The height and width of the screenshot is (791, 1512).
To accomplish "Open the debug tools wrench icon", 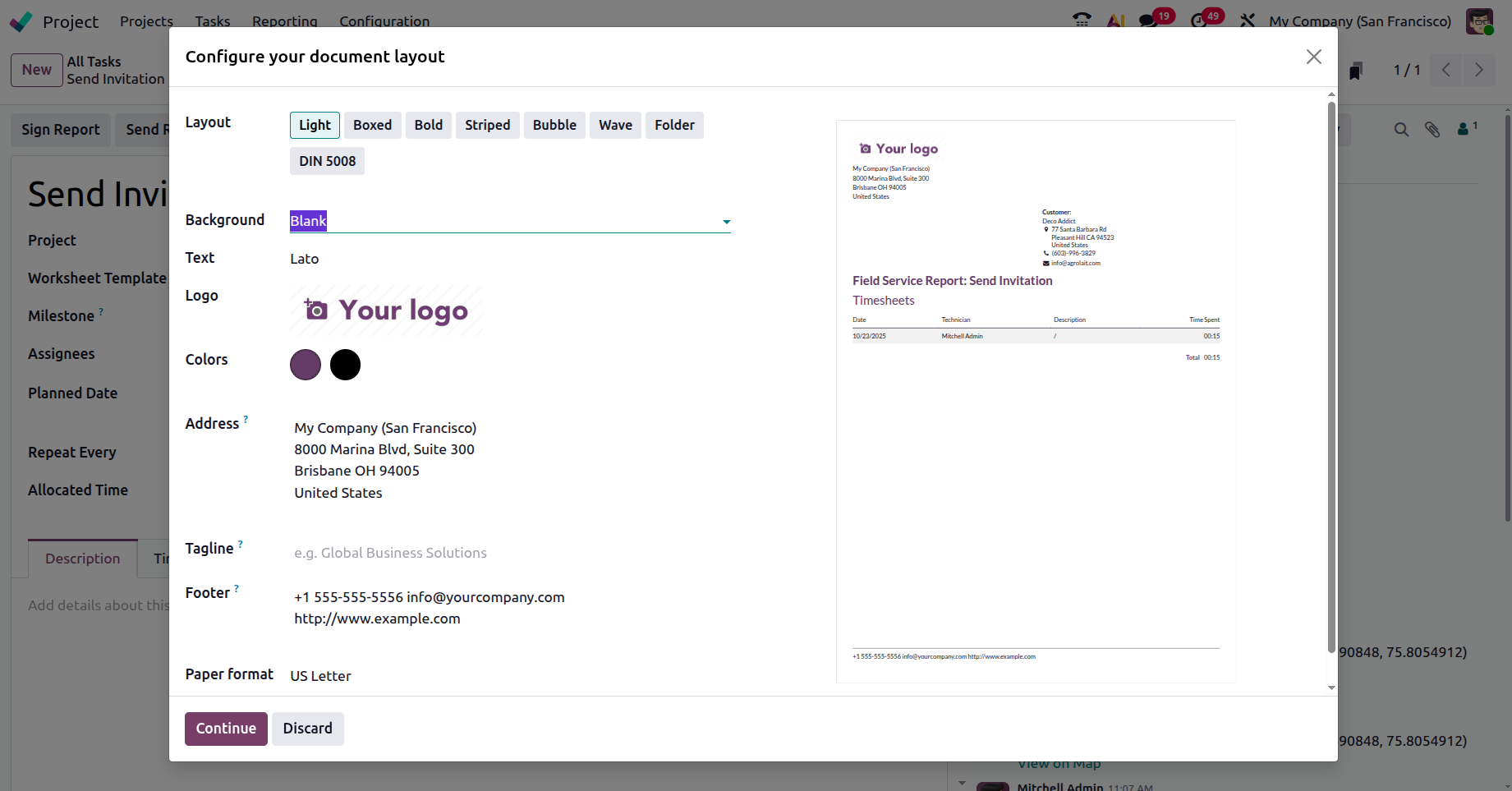I will [1248, 21].
